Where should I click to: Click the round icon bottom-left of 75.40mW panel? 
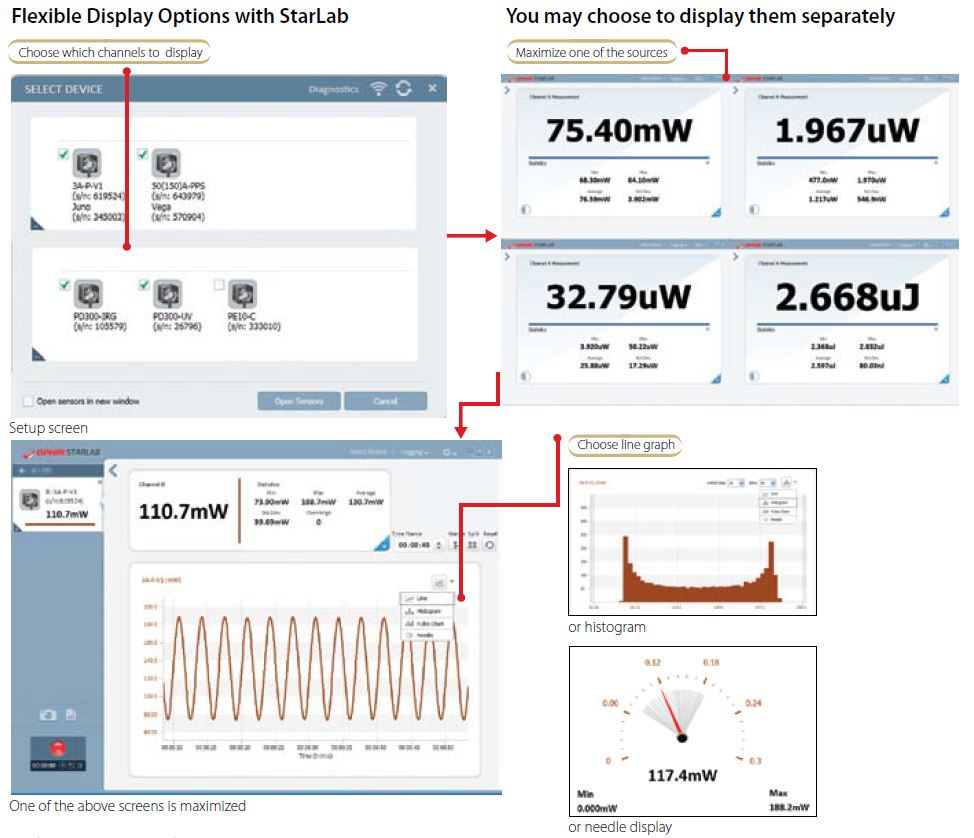(x=526, y=210)
